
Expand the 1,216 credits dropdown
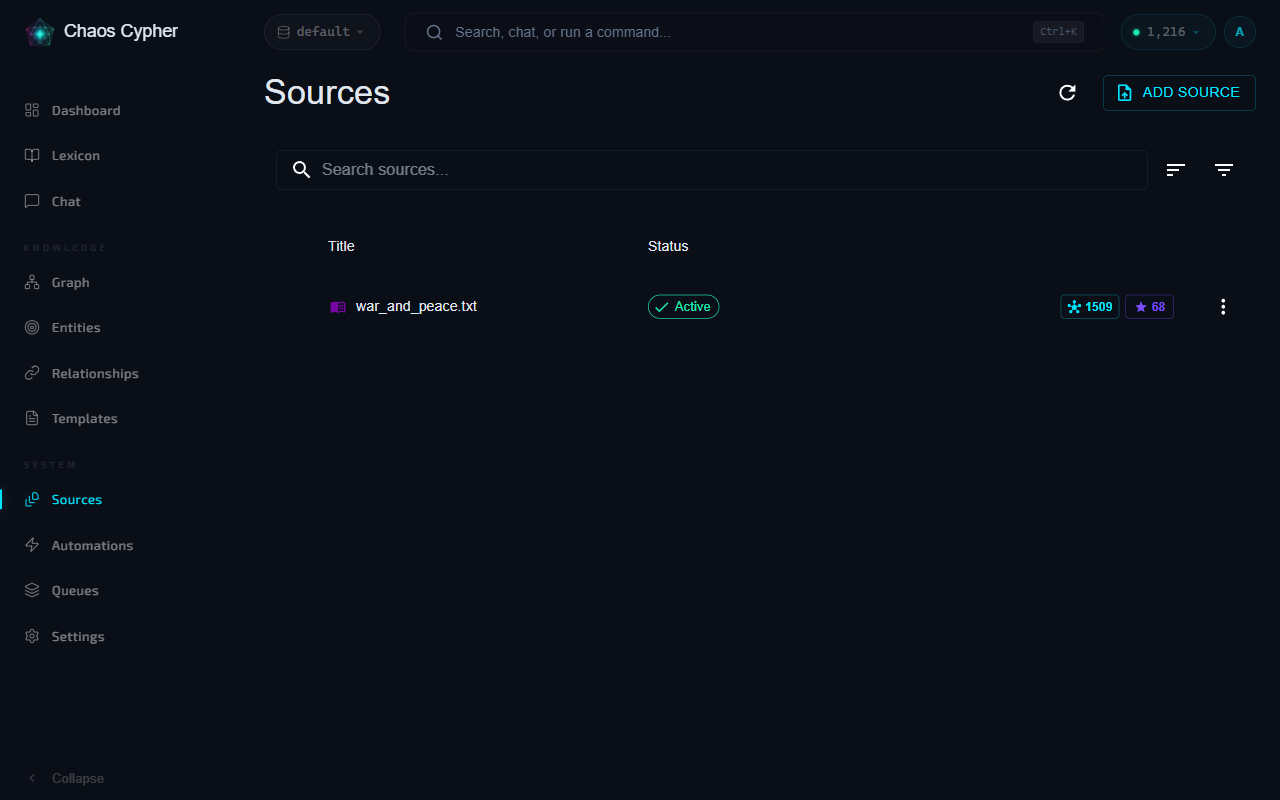click(1167, 32)
